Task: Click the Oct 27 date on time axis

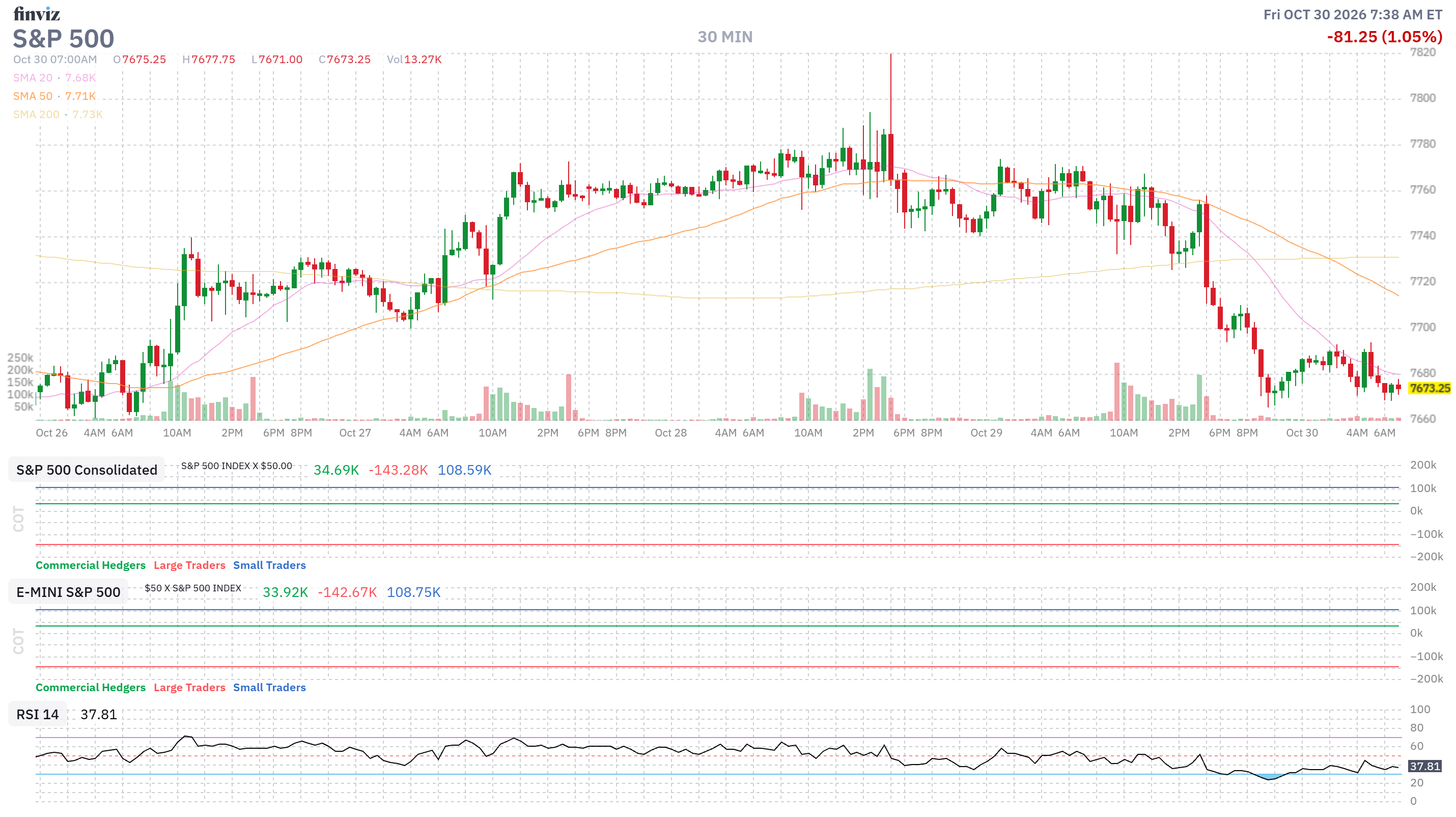Action: point(355,432)
